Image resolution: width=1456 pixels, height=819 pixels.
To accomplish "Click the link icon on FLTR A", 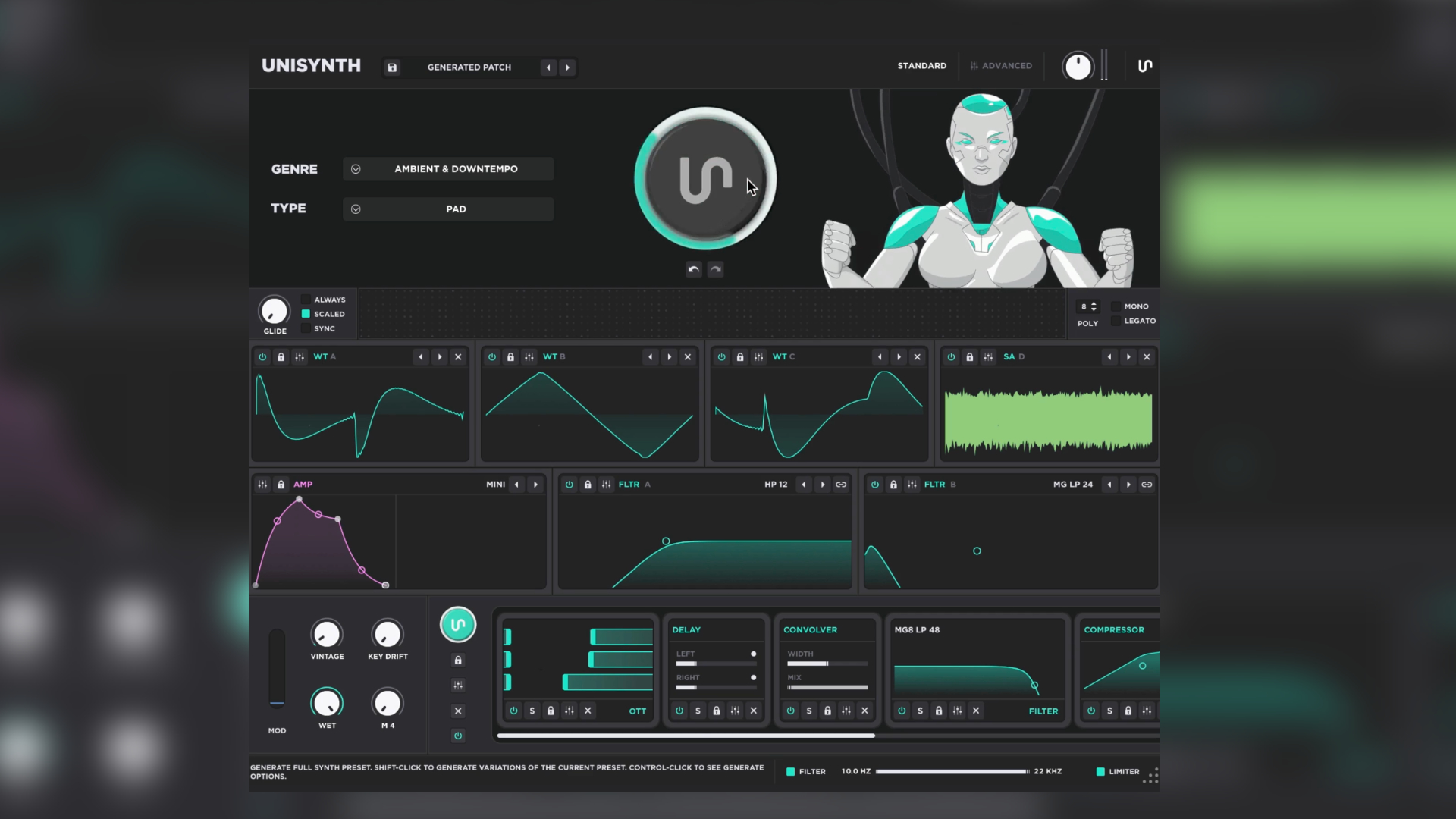I will pos(841,485).
